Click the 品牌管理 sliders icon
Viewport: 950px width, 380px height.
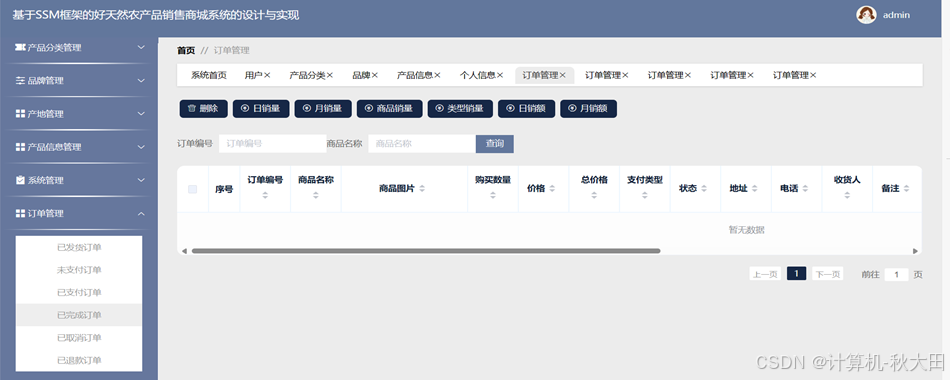coord(20,81)
